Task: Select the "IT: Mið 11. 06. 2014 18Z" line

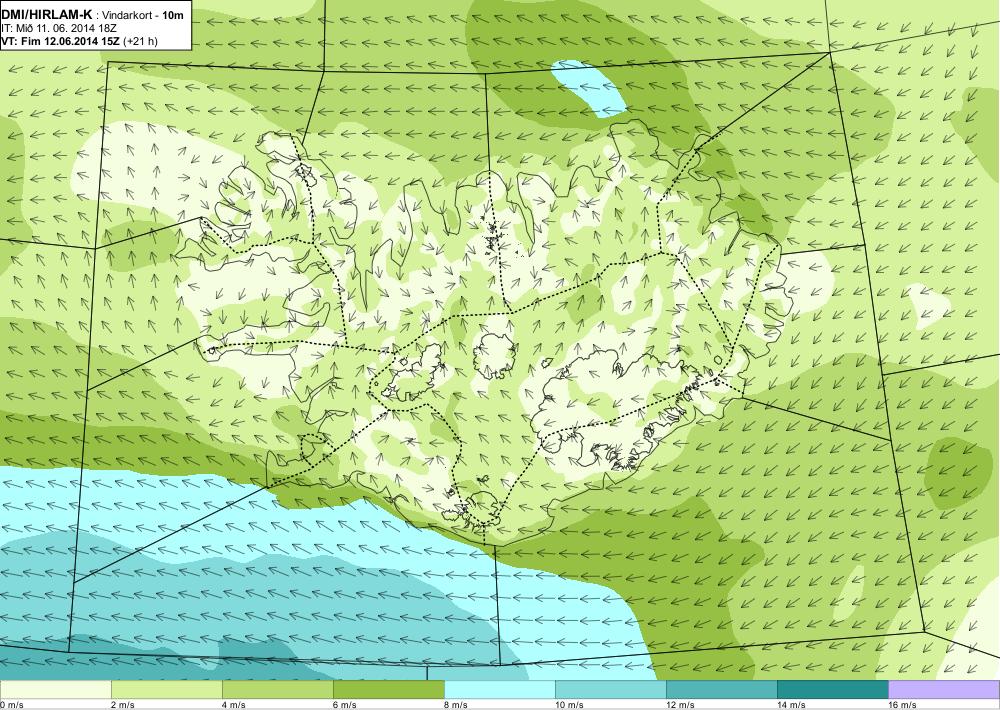Action: pos(57,28)
